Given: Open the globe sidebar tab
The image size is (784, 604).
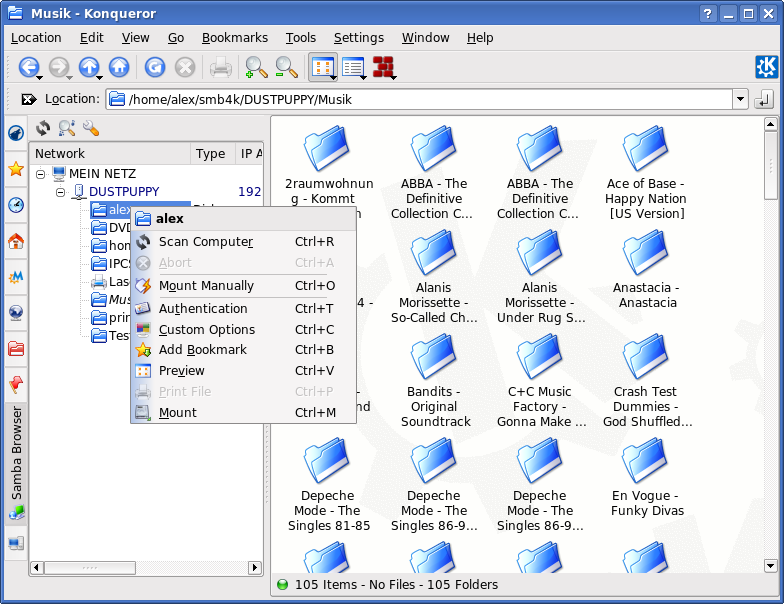Looking at the screenshot, I should [x=16, y=312].
